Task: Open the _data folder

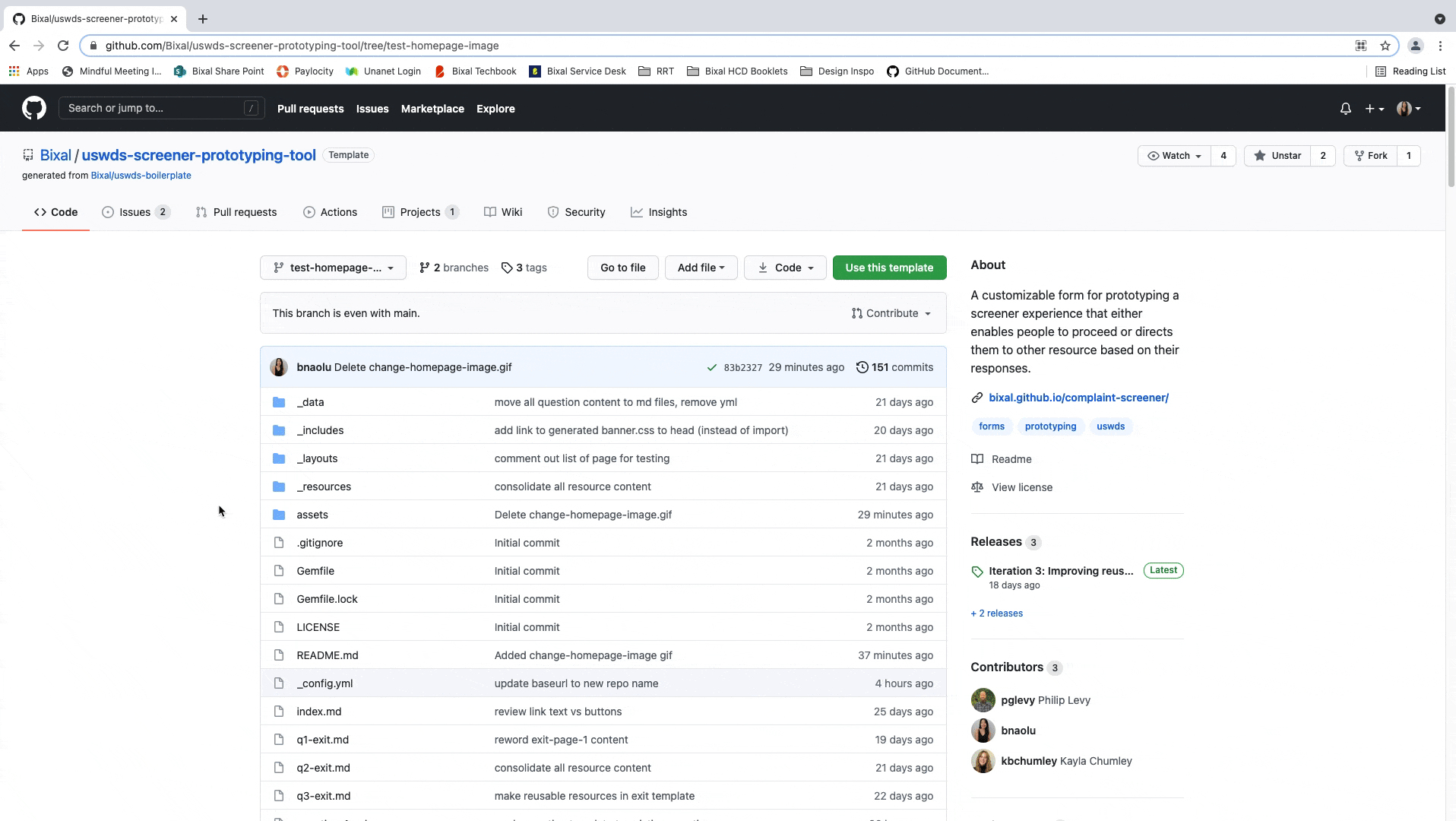Action: coord(310,402)
